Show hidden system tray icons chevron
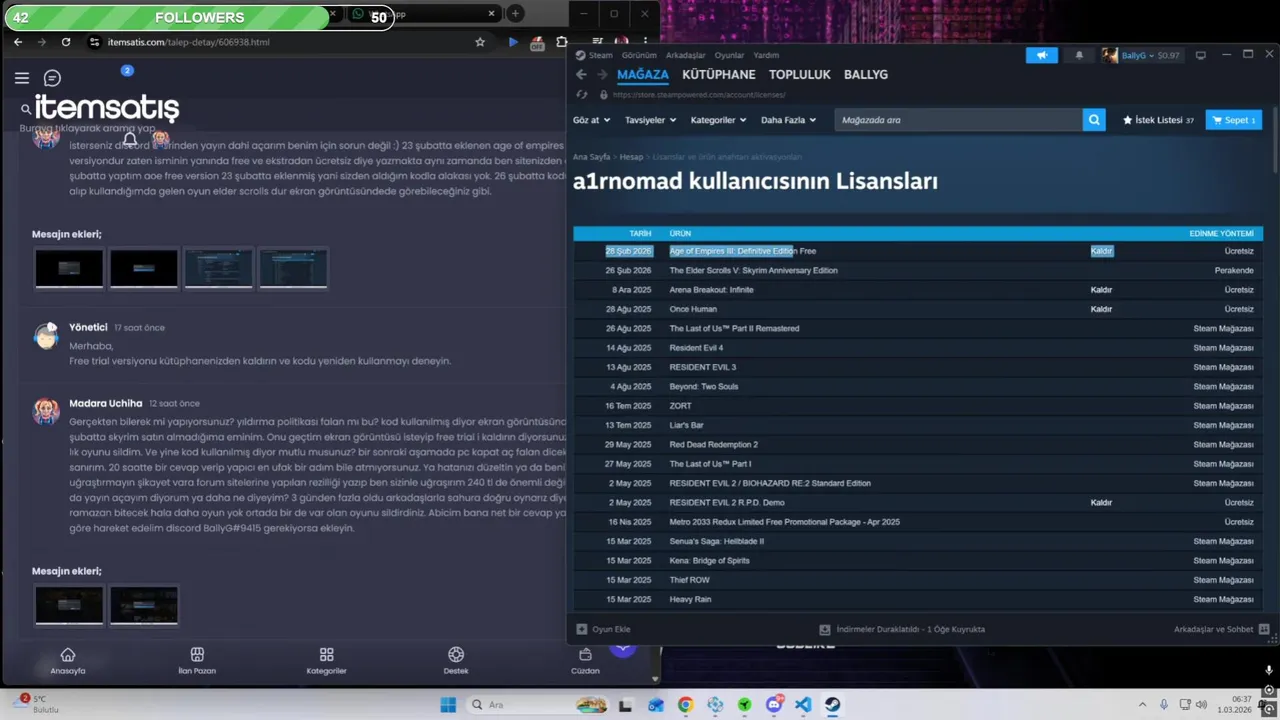Image resolution: width=1280 pixels, height=720 pixels. point(1143,704)
